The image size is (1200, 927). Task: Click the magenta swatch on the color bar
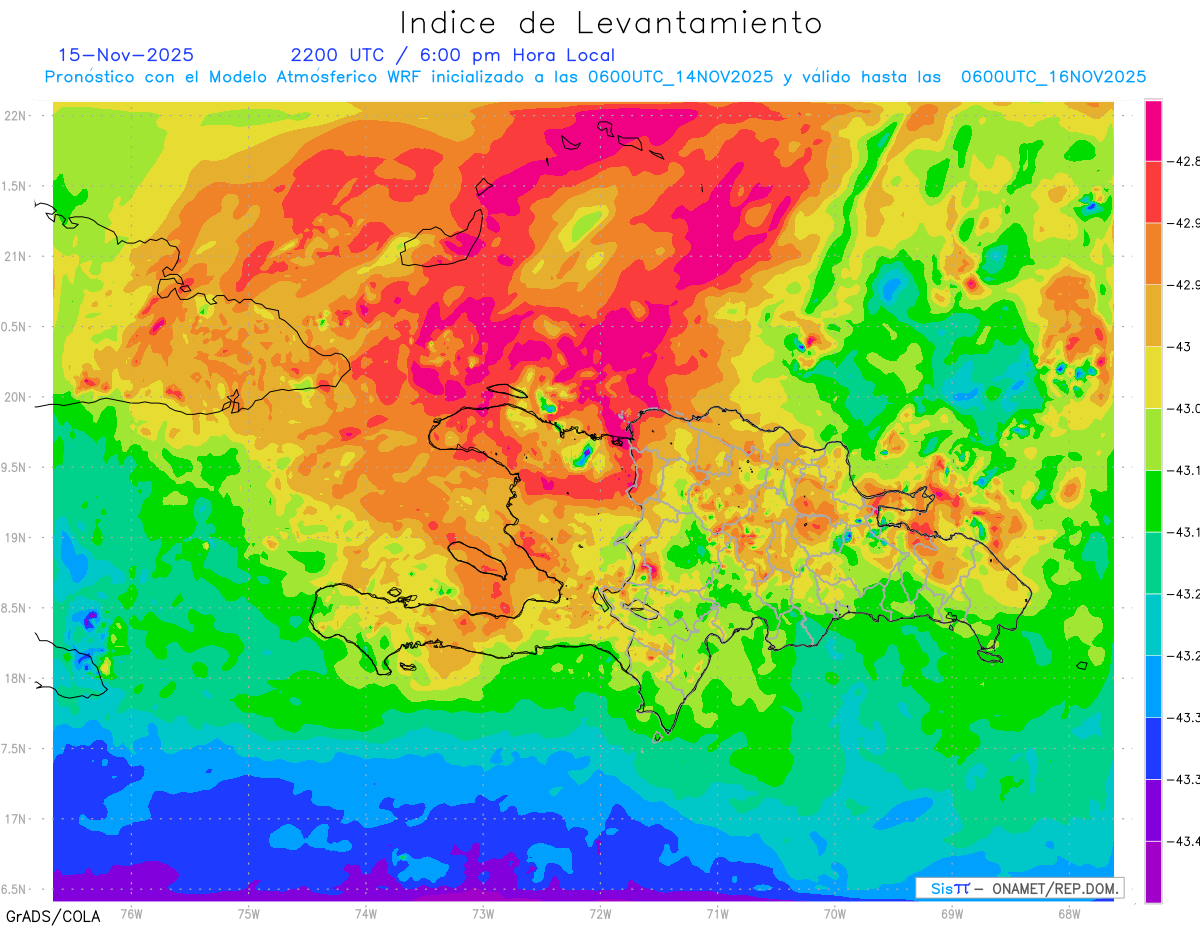[1153, 130]
